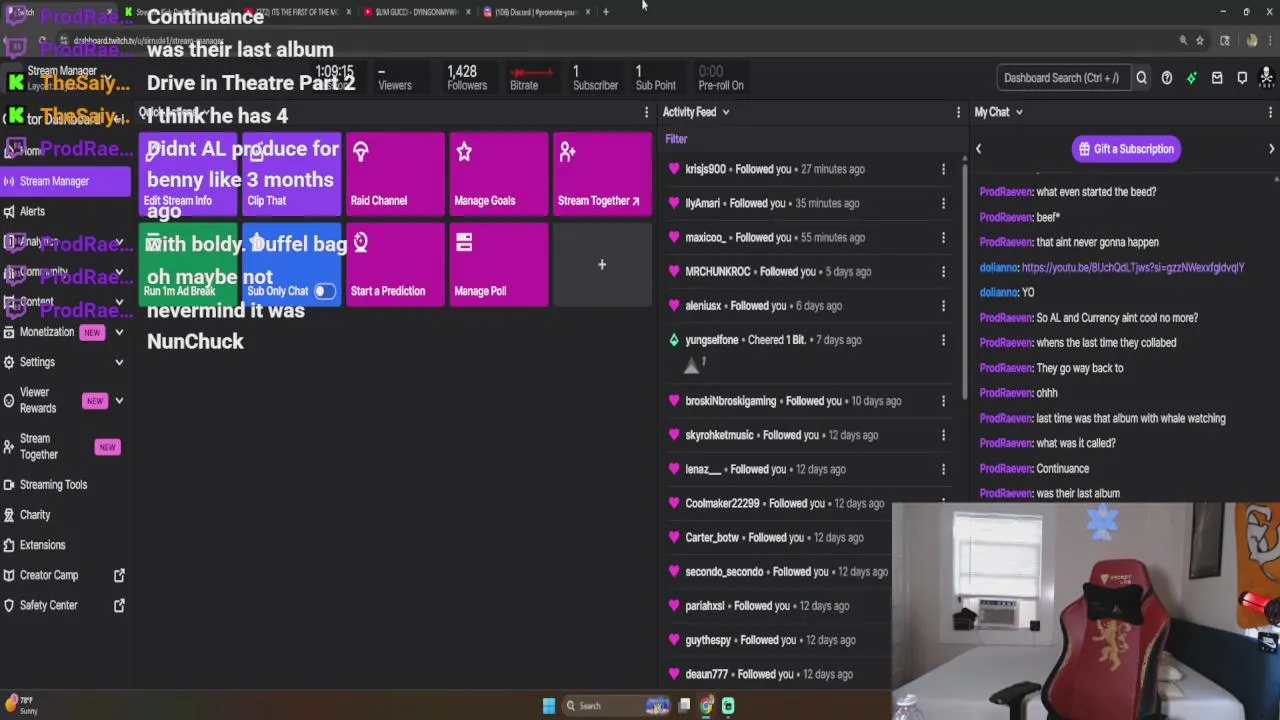Click the deaun777 followed you entry
This screenshot has width=1280, height=720.
click(x=778, y=674)
